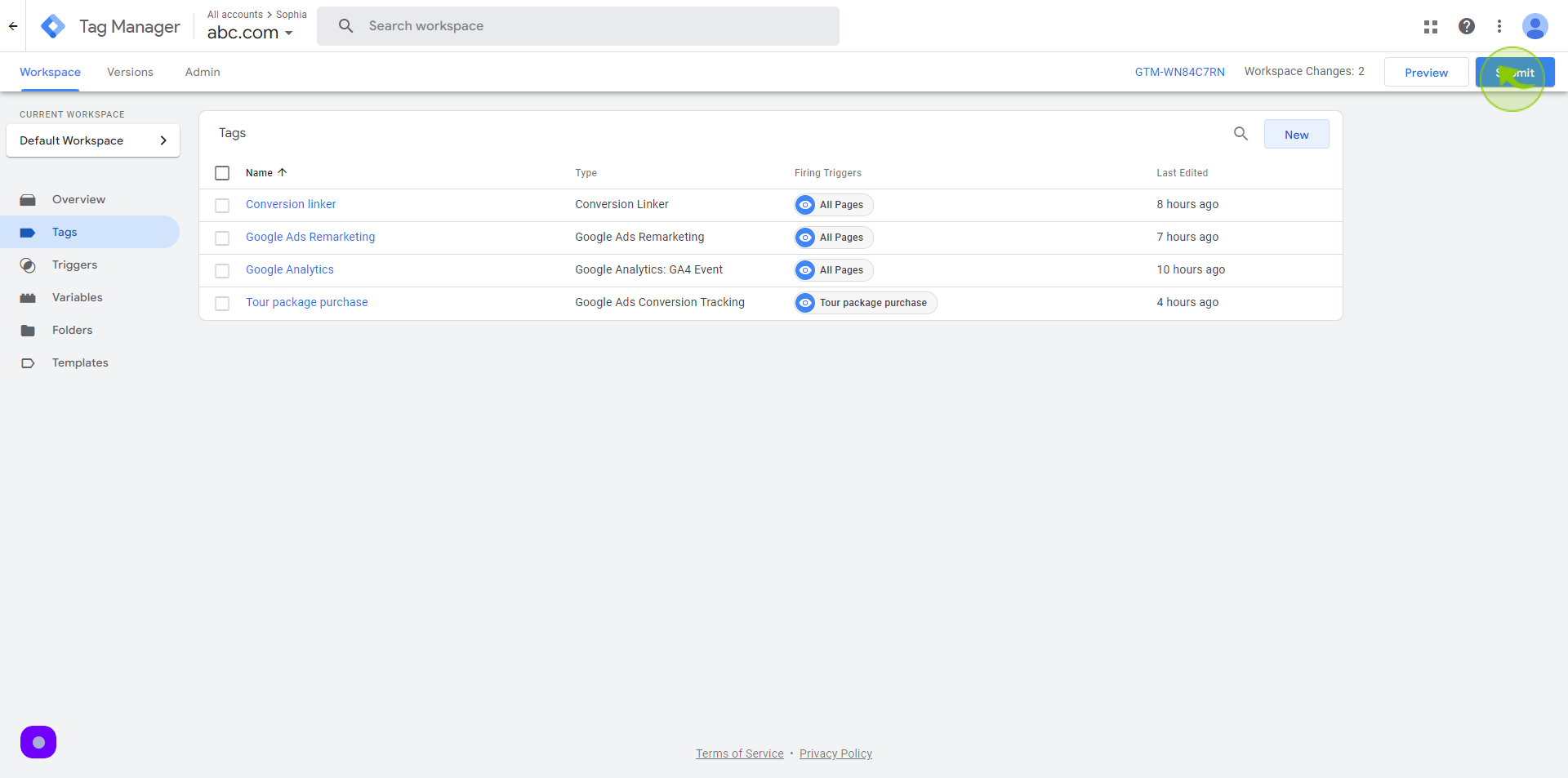
Task: Click the Tag Manager logo icon
Action: [x=53, y=26]
